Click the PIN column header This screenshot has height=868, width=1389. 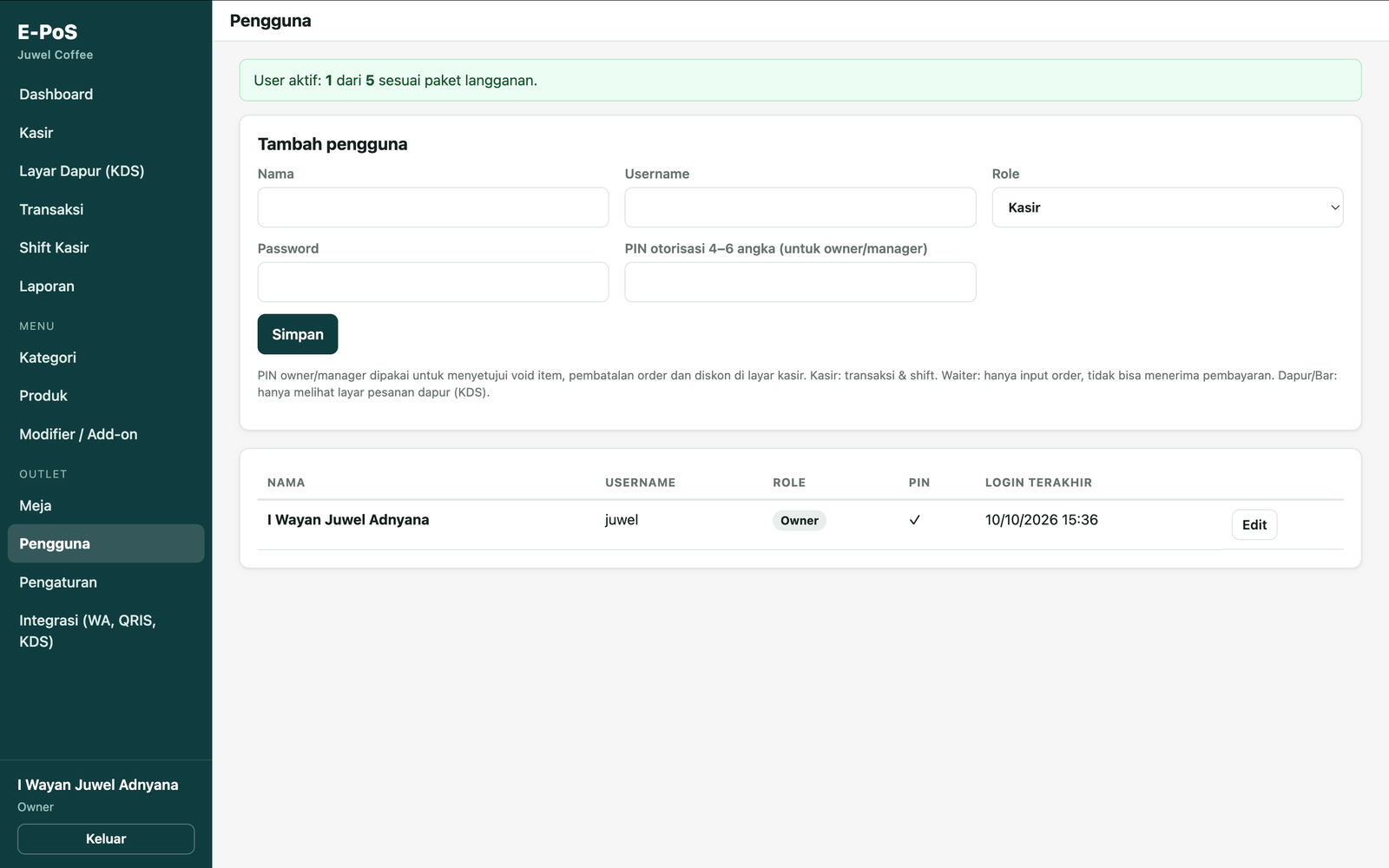[x=919, y=483]
